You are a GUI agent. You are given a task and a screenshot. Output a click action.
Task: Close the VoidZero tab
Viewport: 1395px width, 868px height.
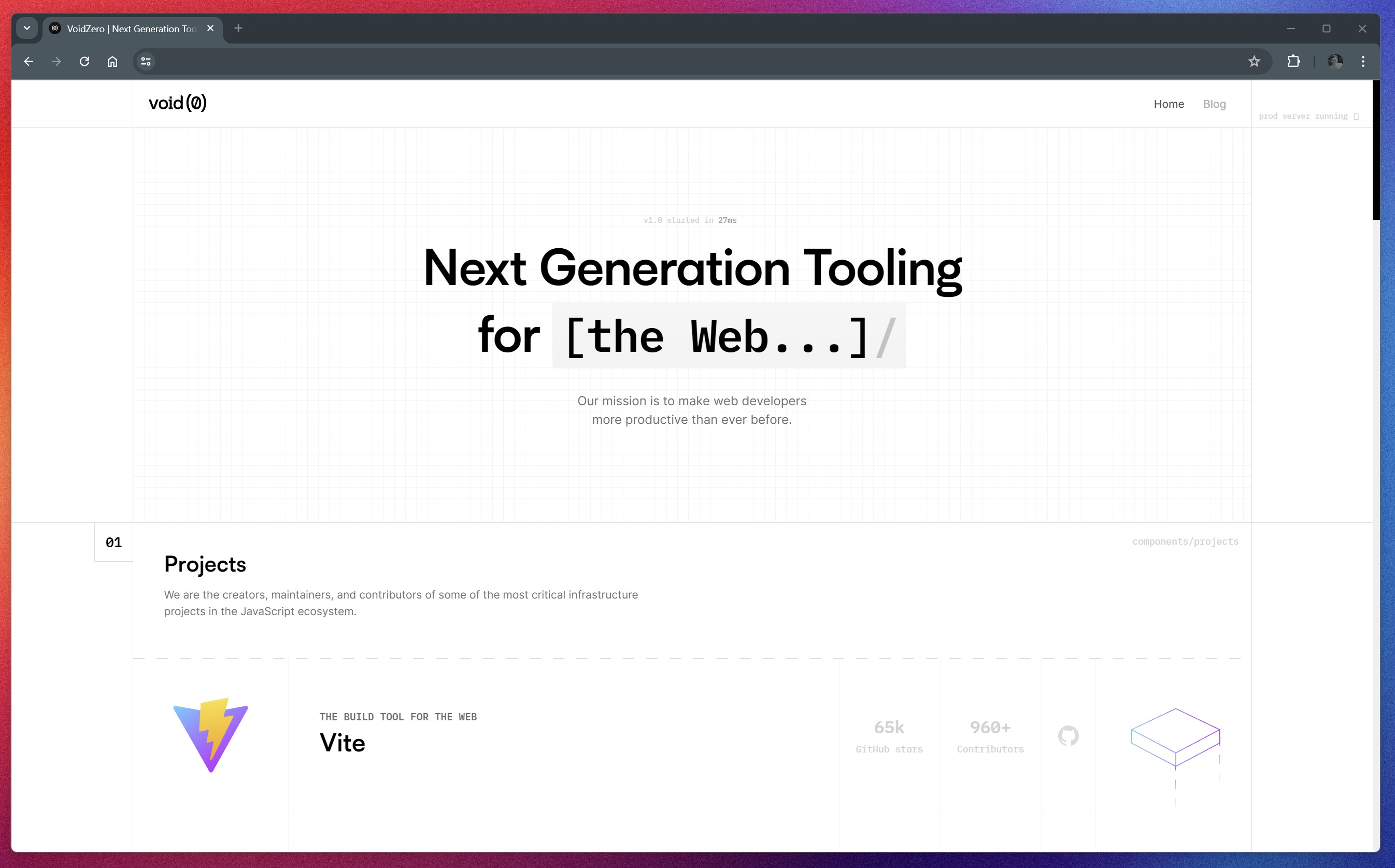pos(210,28)
